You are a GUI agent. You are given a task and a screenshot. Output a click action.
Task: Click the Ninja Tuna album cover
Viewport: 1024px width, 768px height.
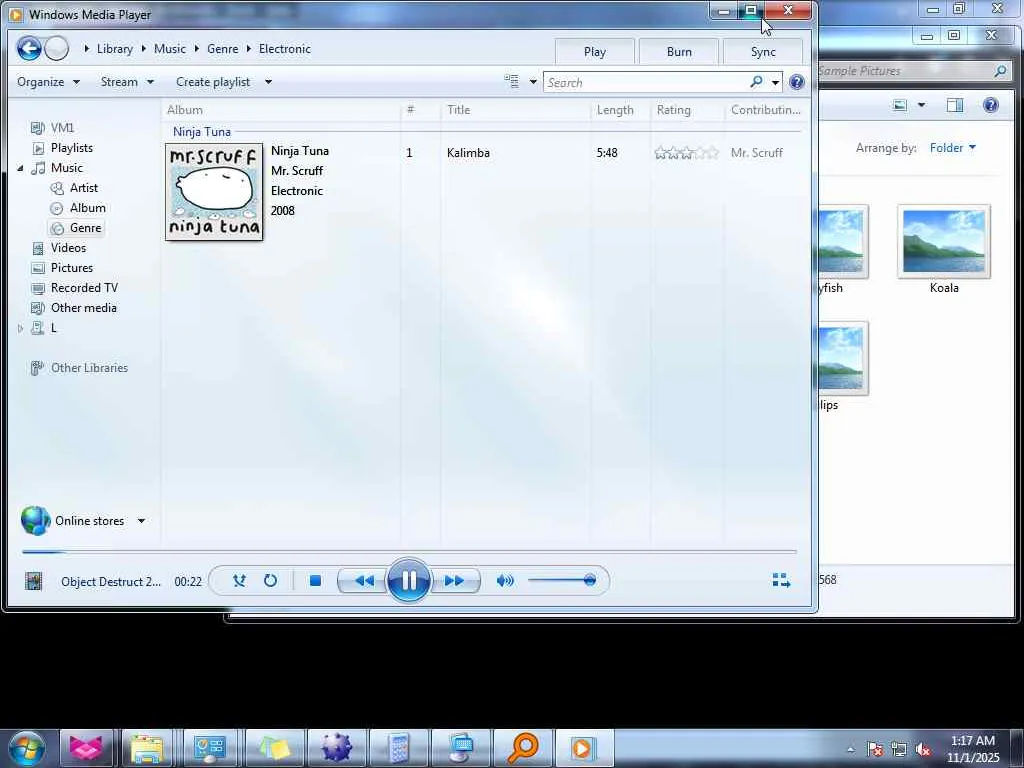click(214, 192)
